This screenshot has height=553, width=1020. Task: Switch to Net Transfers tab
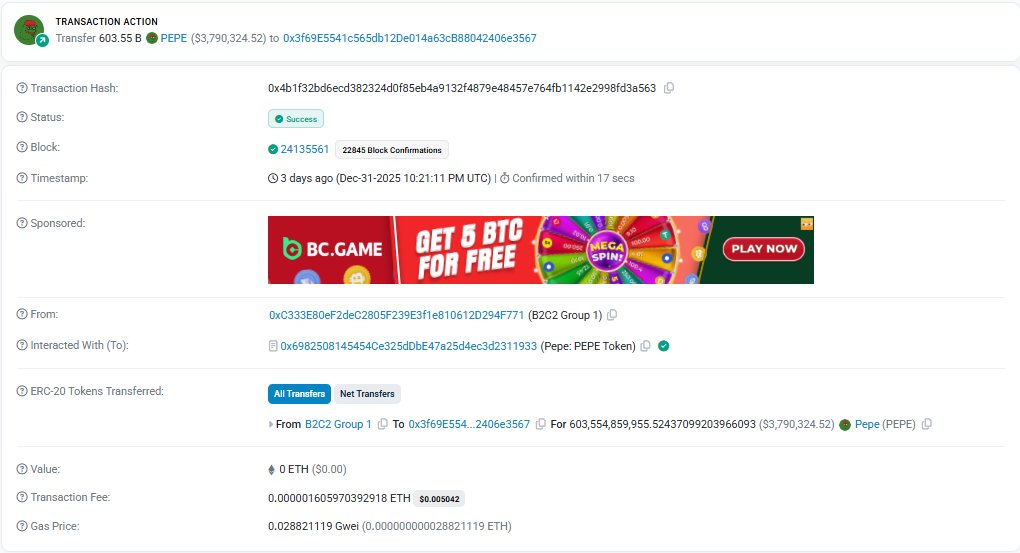pyautogui.click(x=367, y=394)
